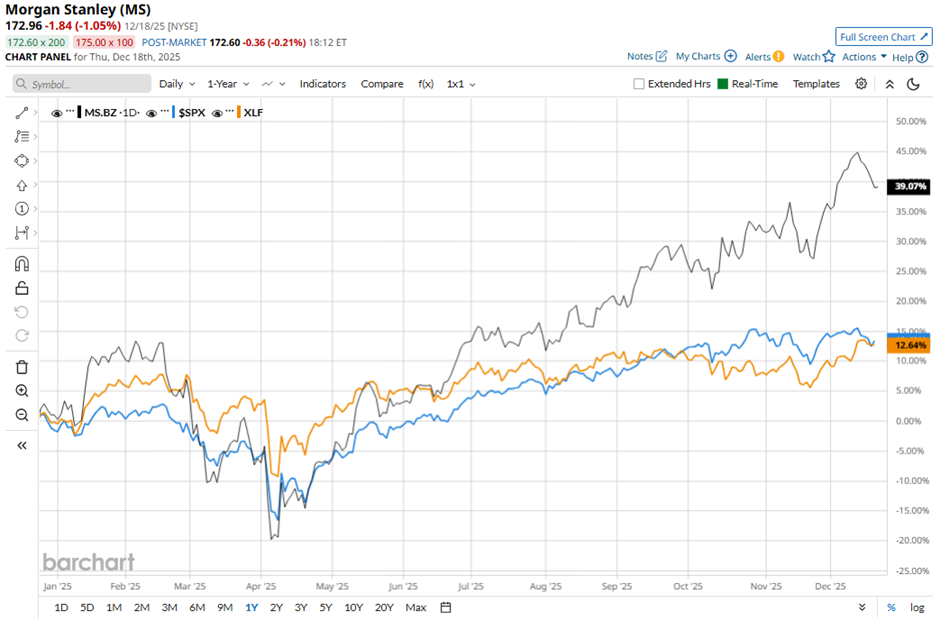Zoom out with the minus magnifier

click(21, 415)
